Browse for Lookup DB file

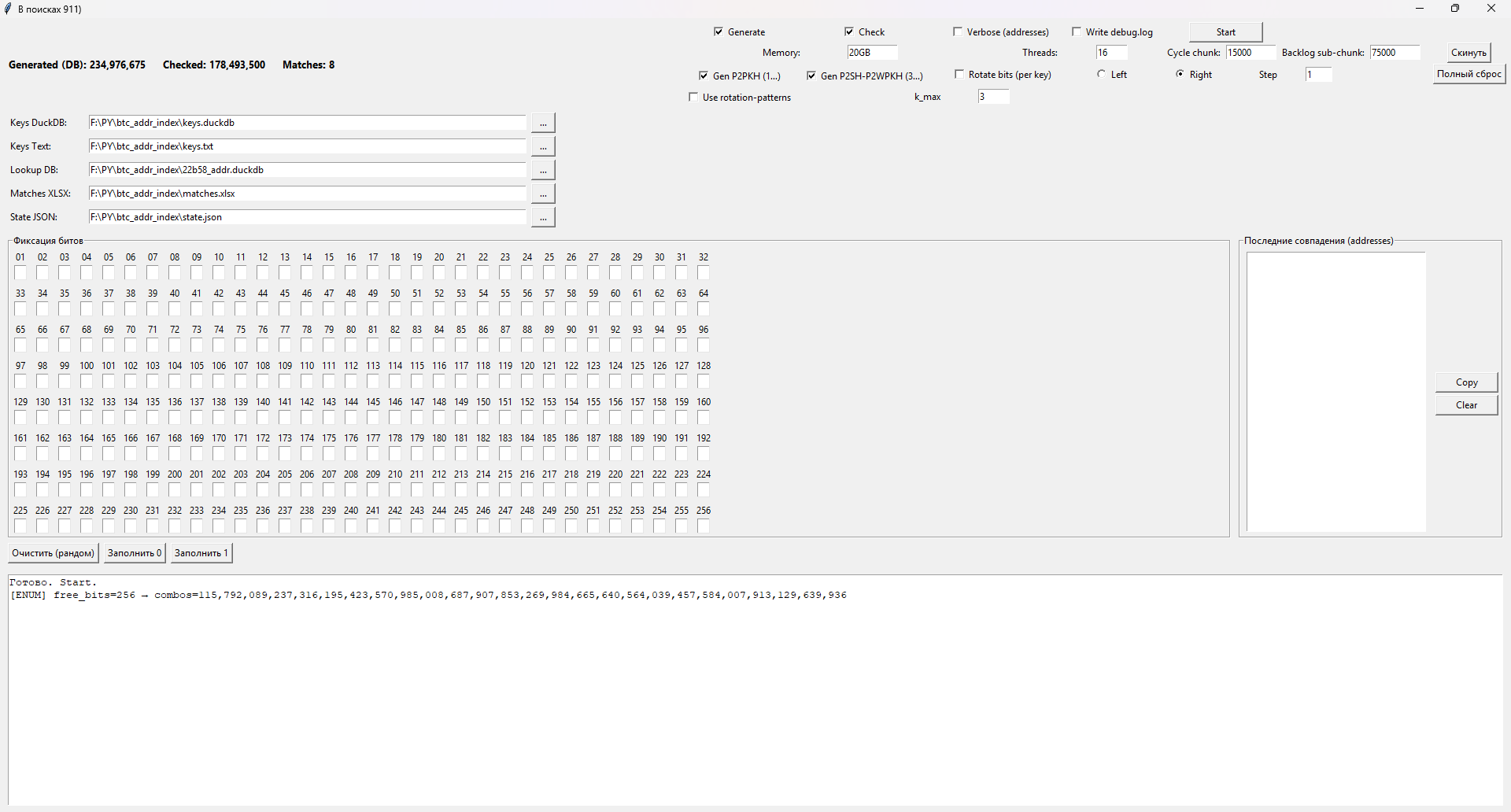543,170
